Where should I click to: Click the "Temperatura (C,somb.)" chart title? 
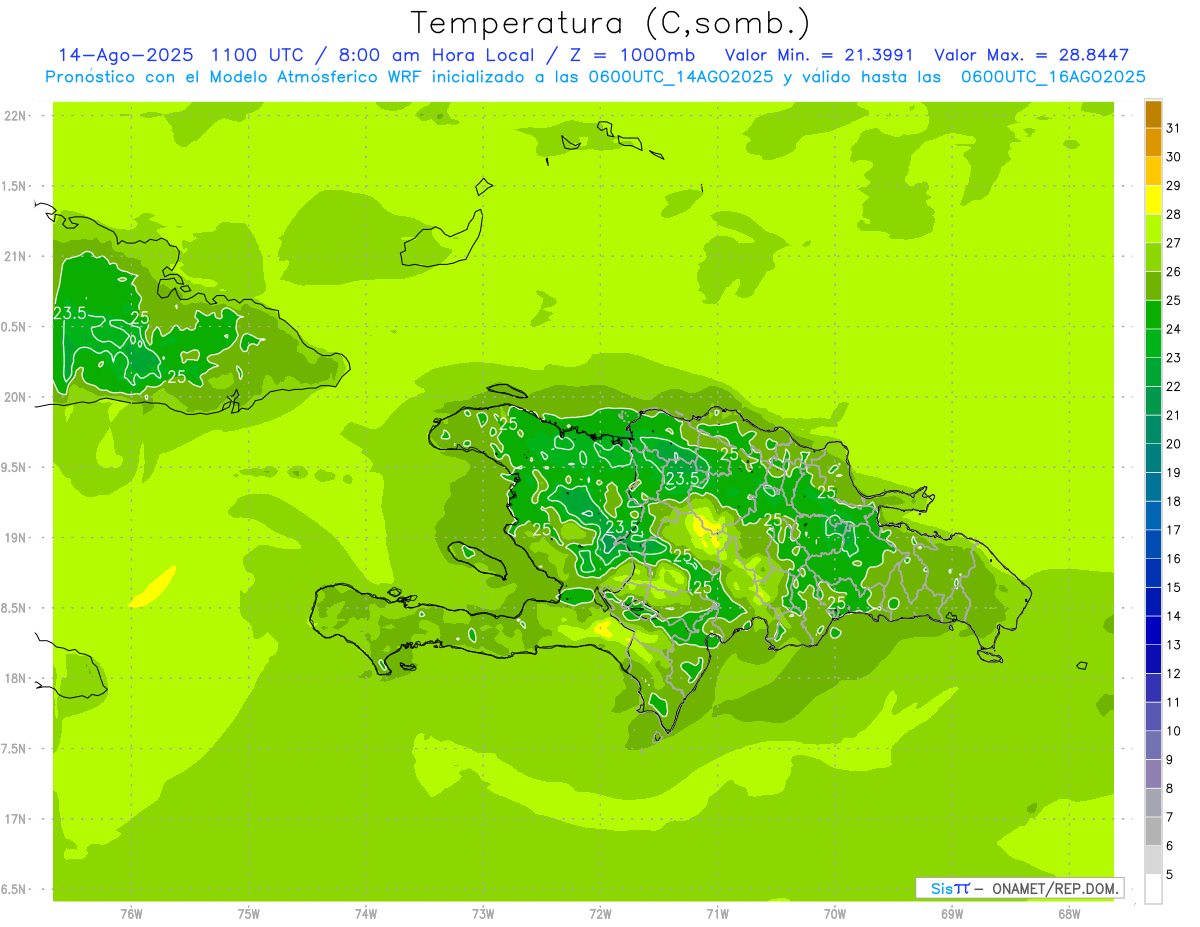[610, 23]
